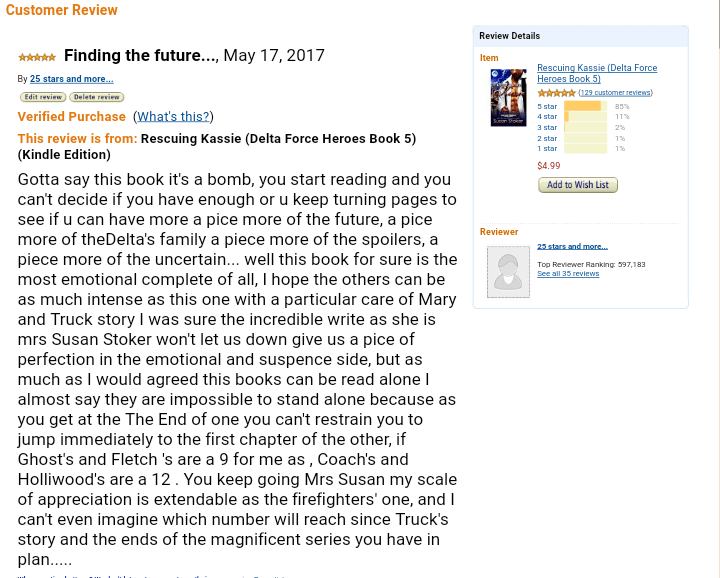The width and height of the screenshot is (720, 578).
Task: Filter by 4 star reviews
Action: tap(547, 117)
